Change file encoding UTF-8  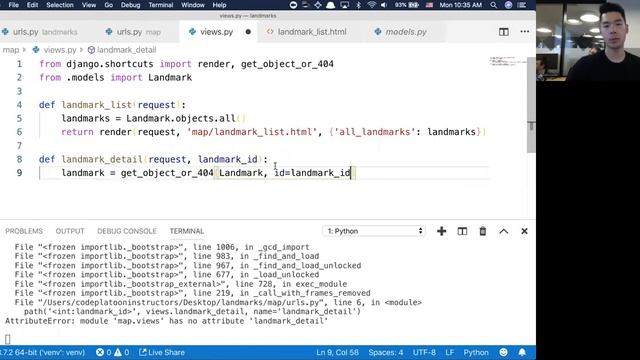[x=424, y=352]
